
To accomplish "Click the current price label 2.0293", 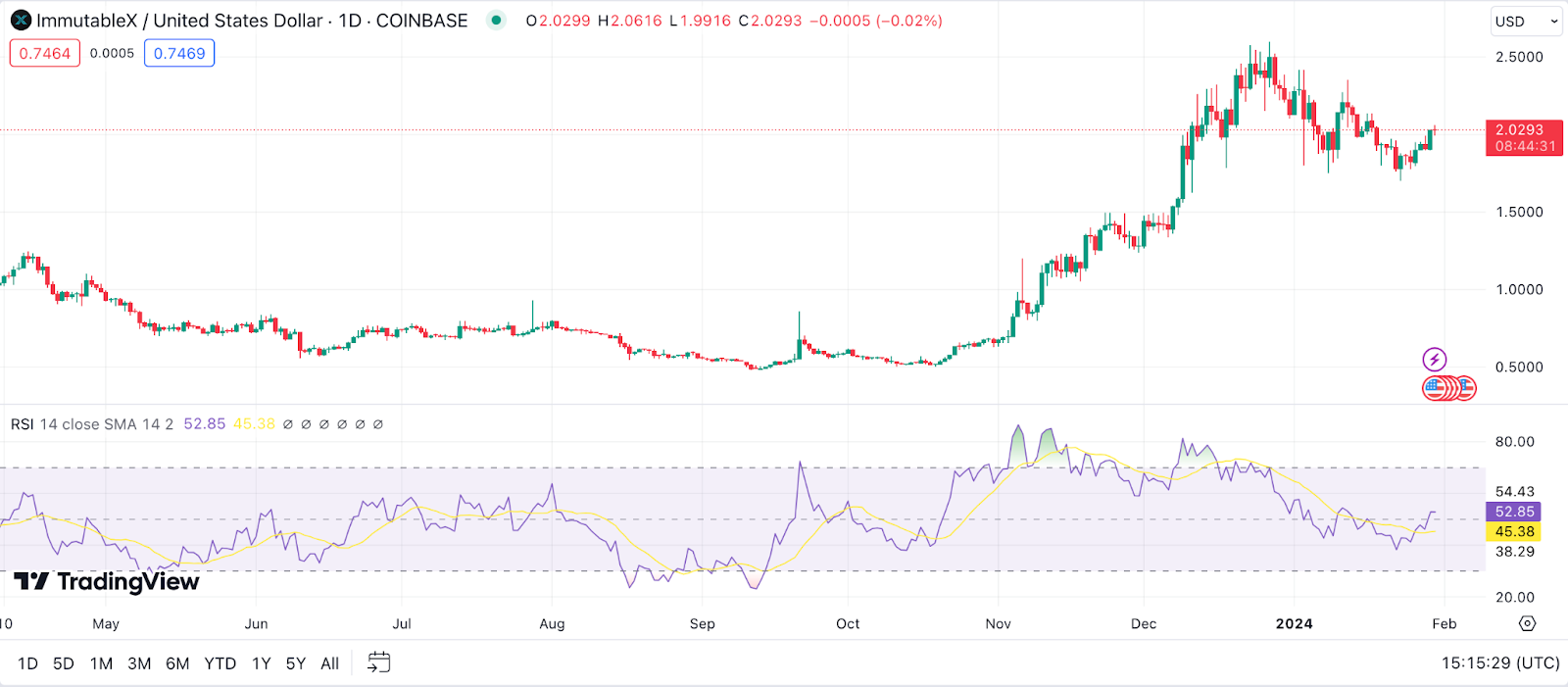I will (x=1524, y=137).
